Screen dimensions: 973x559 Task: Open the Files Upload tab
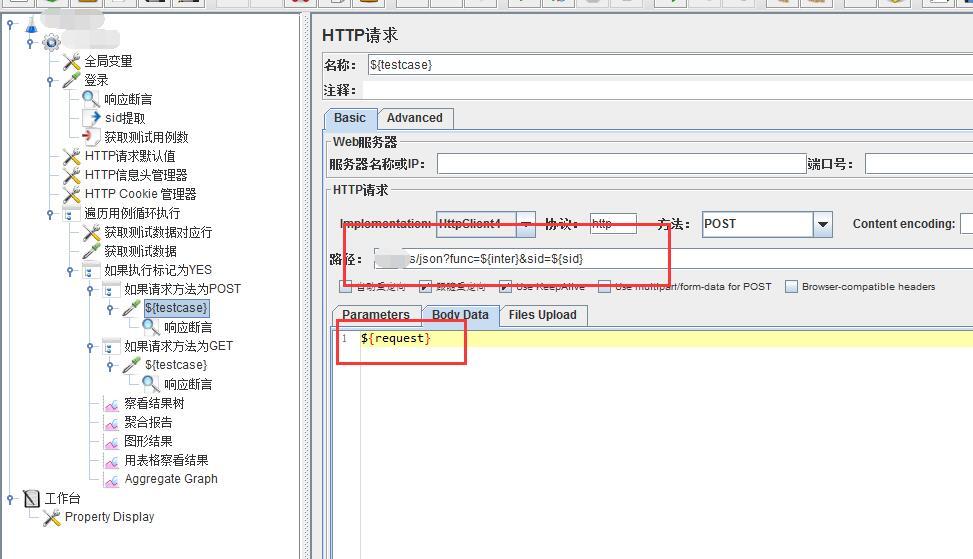(x=542, y=315)
